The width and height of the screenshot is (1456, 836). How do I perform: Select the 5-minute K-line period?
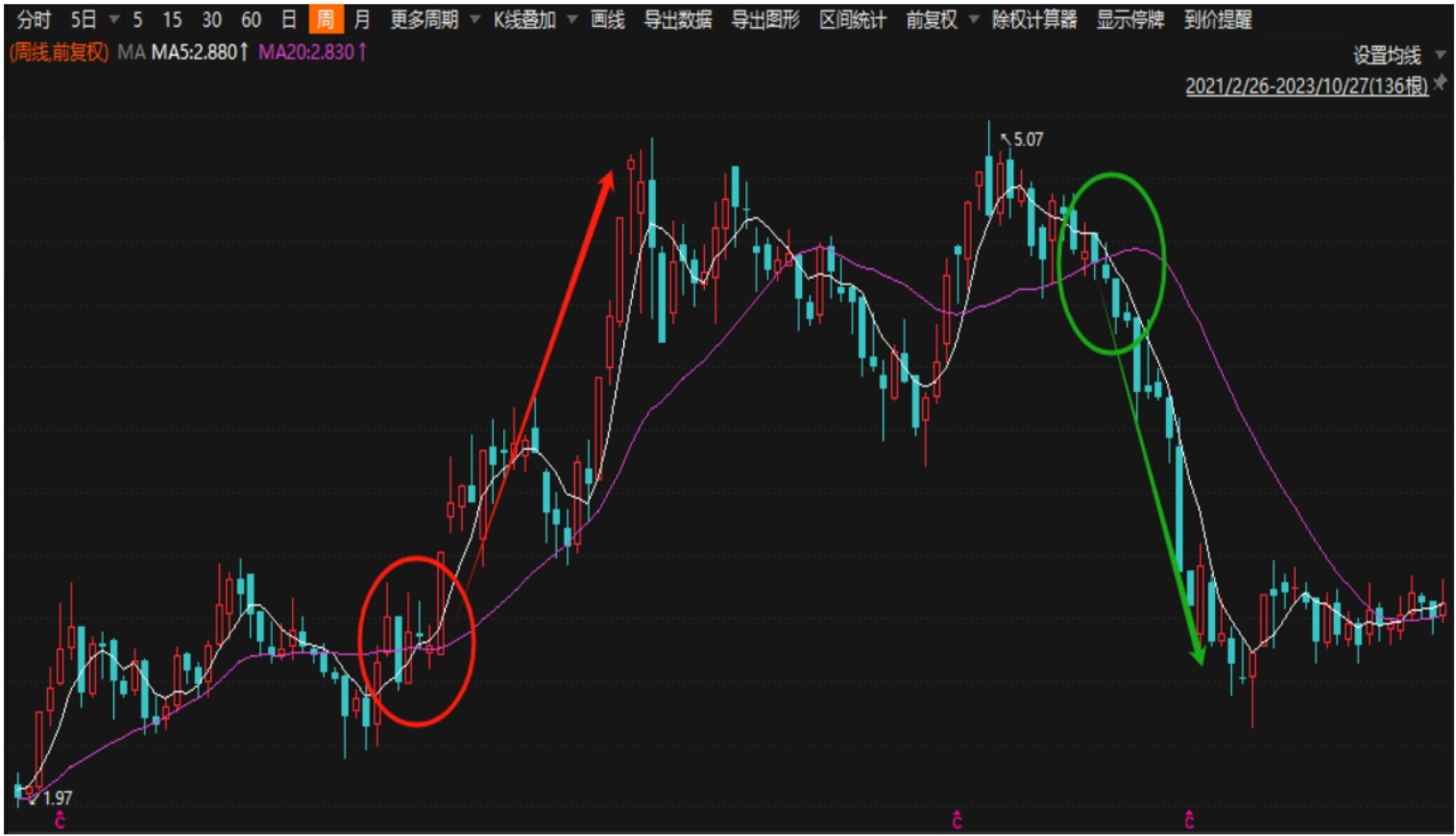(137, 19)
